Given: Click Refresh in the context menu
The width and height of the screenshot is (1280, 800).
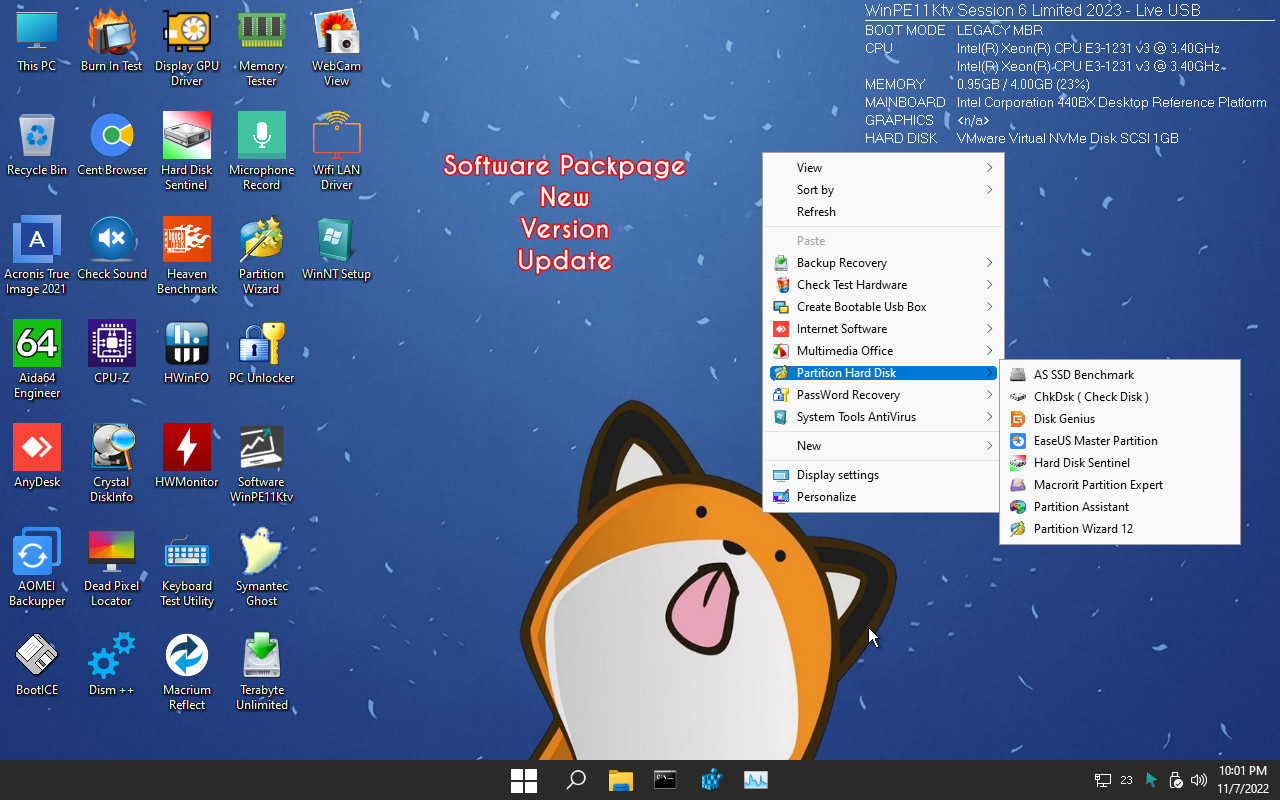Looking at the screenshot, I should click(816, 212).
